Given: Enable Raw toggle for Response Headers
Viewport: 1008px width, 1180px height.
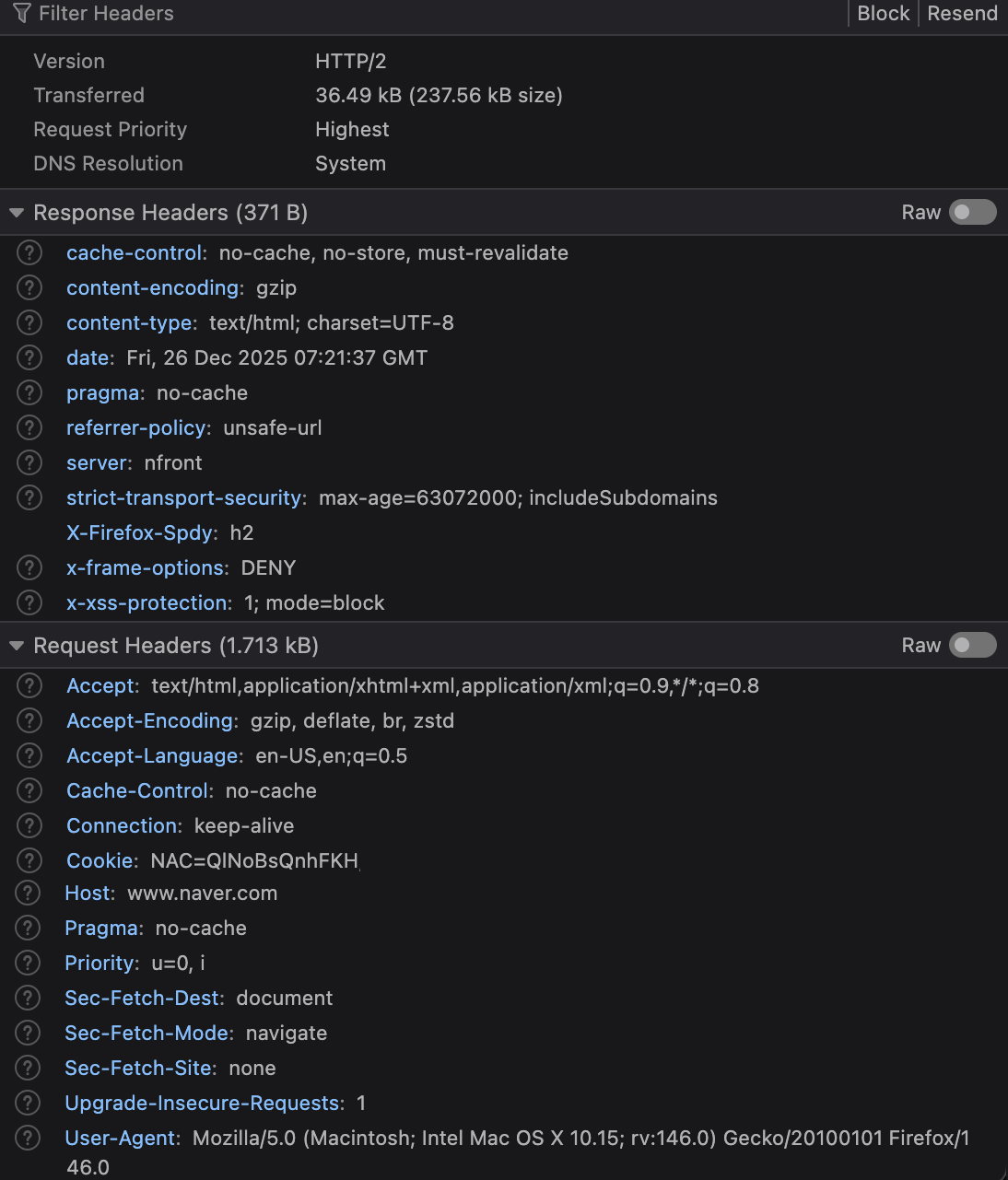Looking at the screenshot, I should tap(973, 213).
